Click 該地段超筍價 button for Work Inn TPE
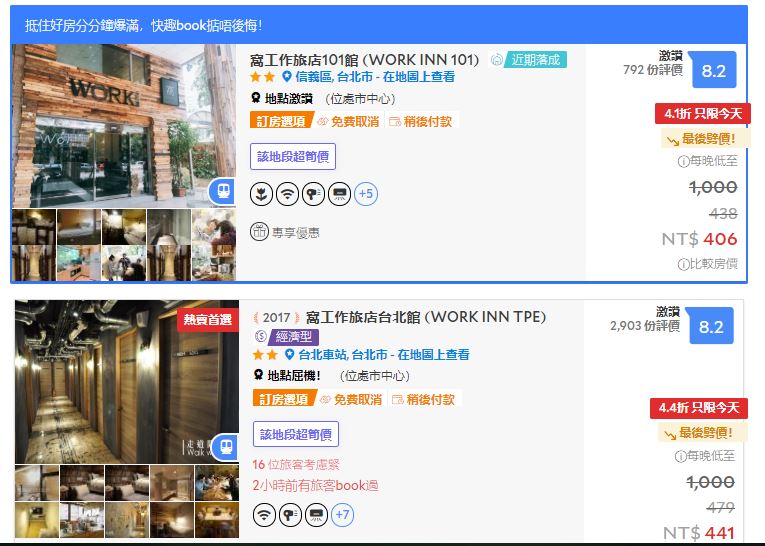 [296, 434]
